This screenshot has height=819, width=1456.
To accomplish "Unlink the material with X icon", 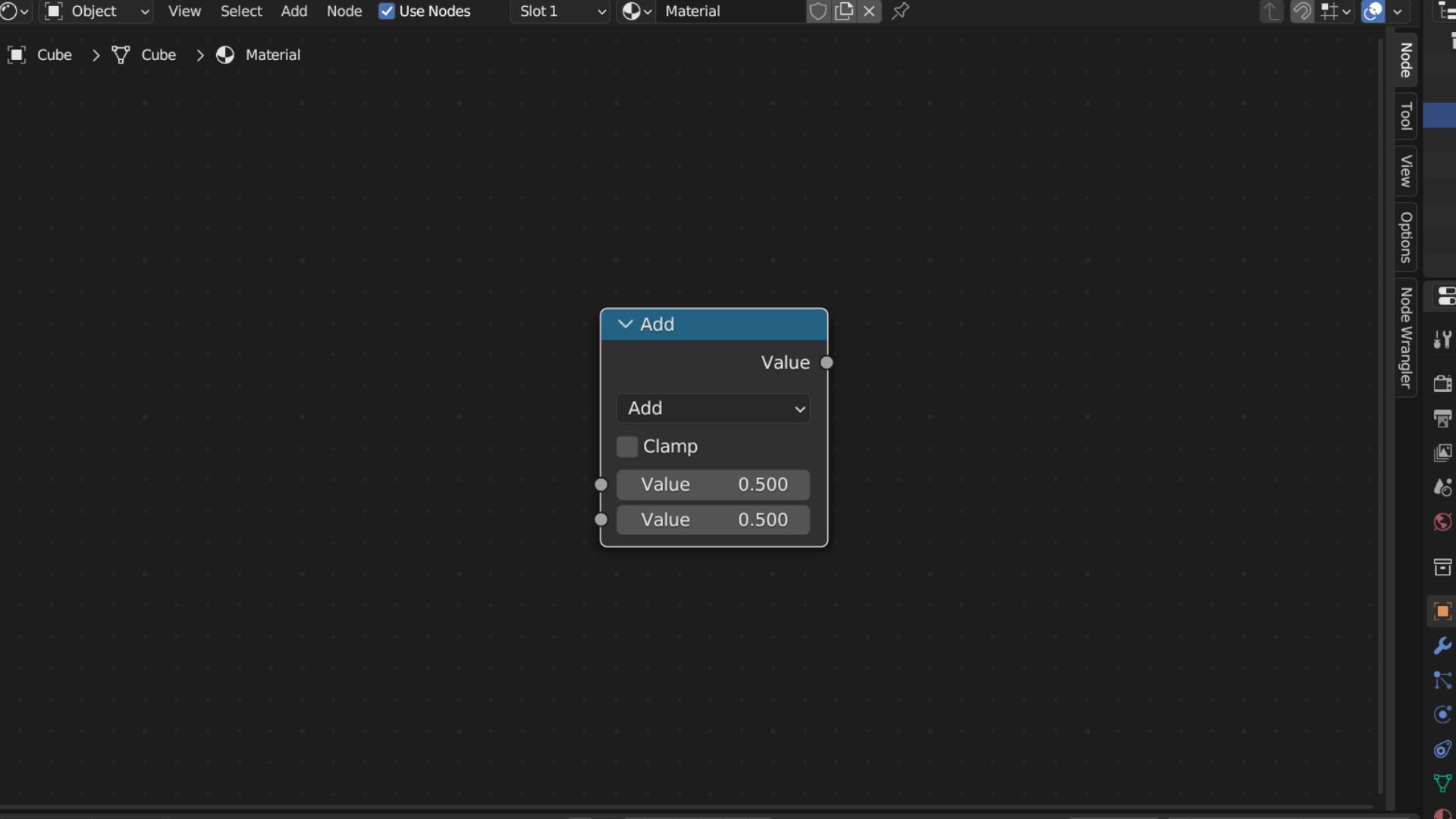I will [870, 11].
